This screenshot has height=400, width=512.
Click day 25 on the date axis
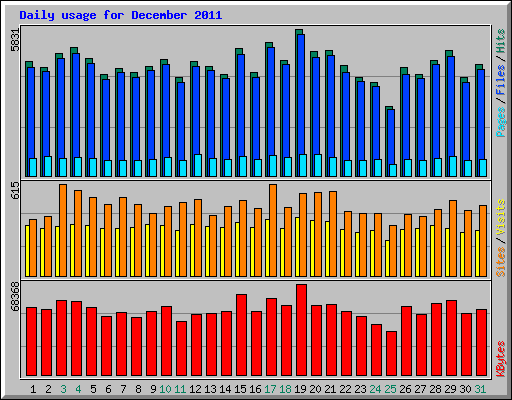390,389
